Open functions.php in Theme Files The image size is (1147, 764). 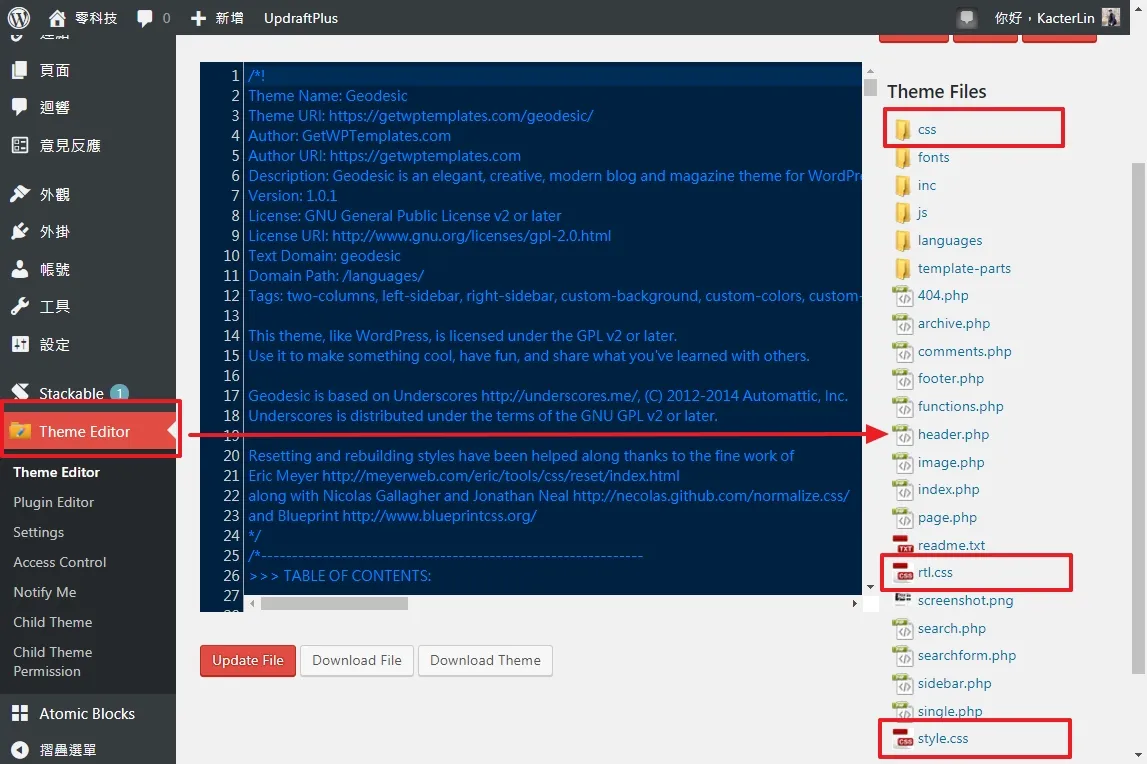tap(960, 407)
